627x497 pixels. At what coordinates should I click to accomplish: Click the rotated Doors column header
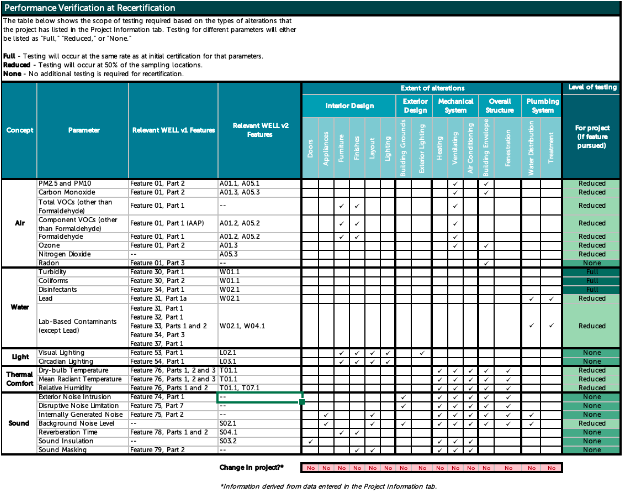click(x=310, y=148)
